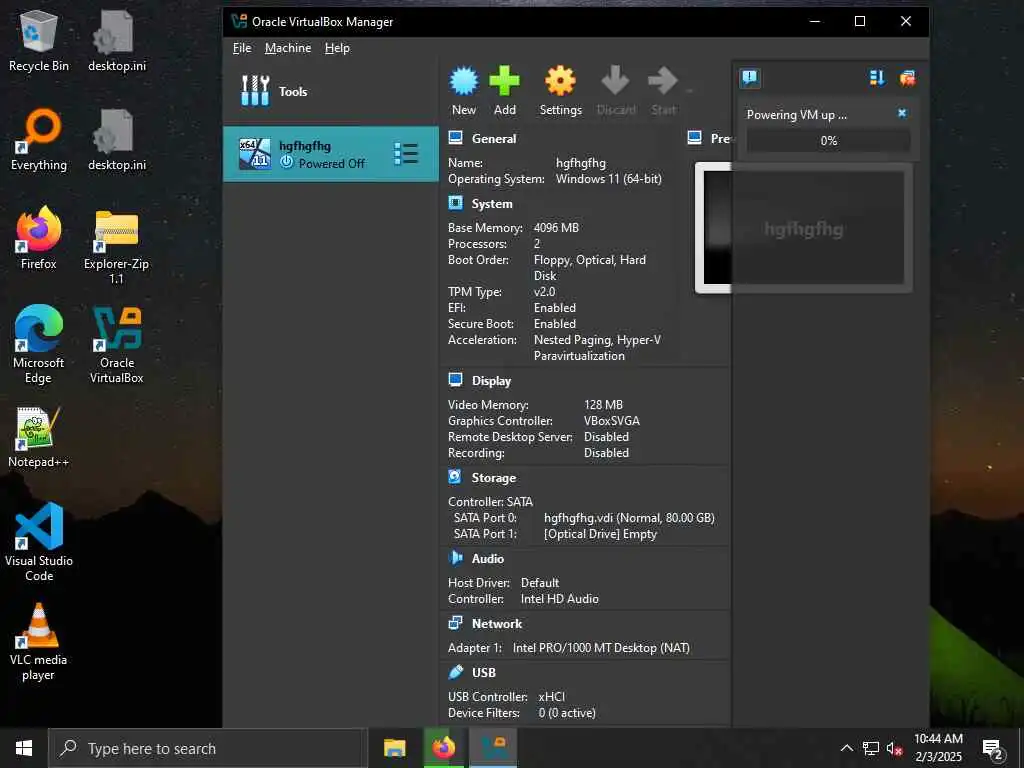Open the Notepad++ desktop shortcut
1024x768 pixels.
[x=39, y=437]
